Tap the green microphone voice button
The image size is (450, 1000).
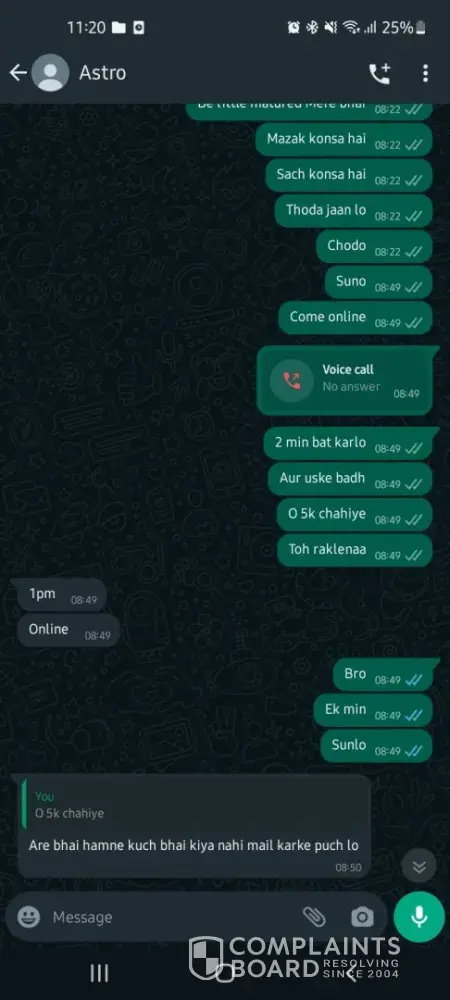coord(419,917)
